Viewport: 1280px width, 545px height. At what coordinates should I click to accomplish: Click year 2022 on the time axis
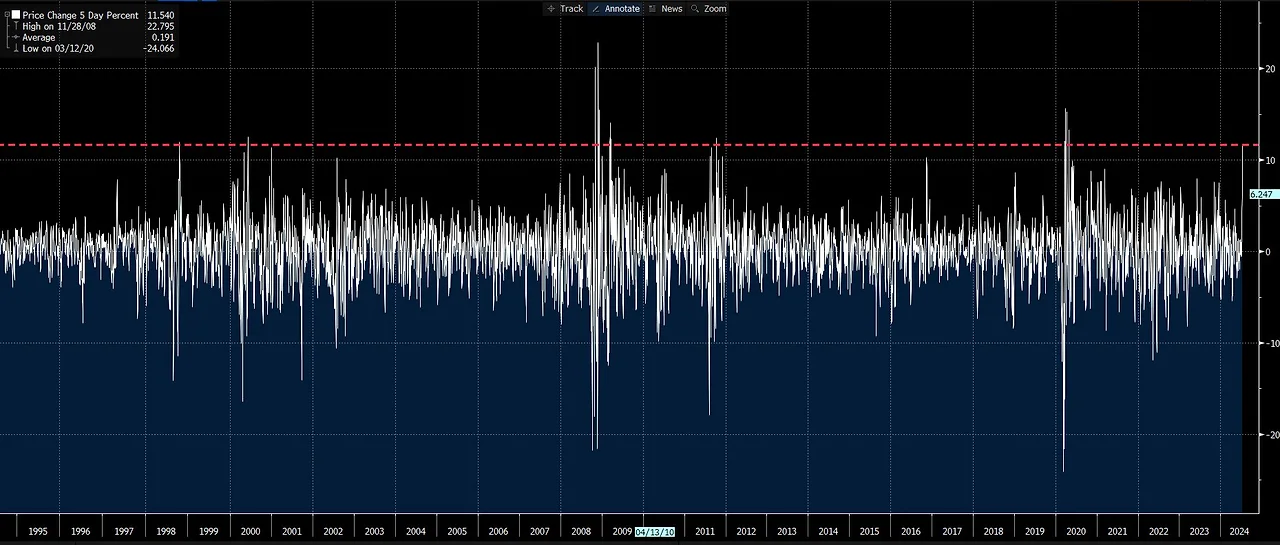1158,532
